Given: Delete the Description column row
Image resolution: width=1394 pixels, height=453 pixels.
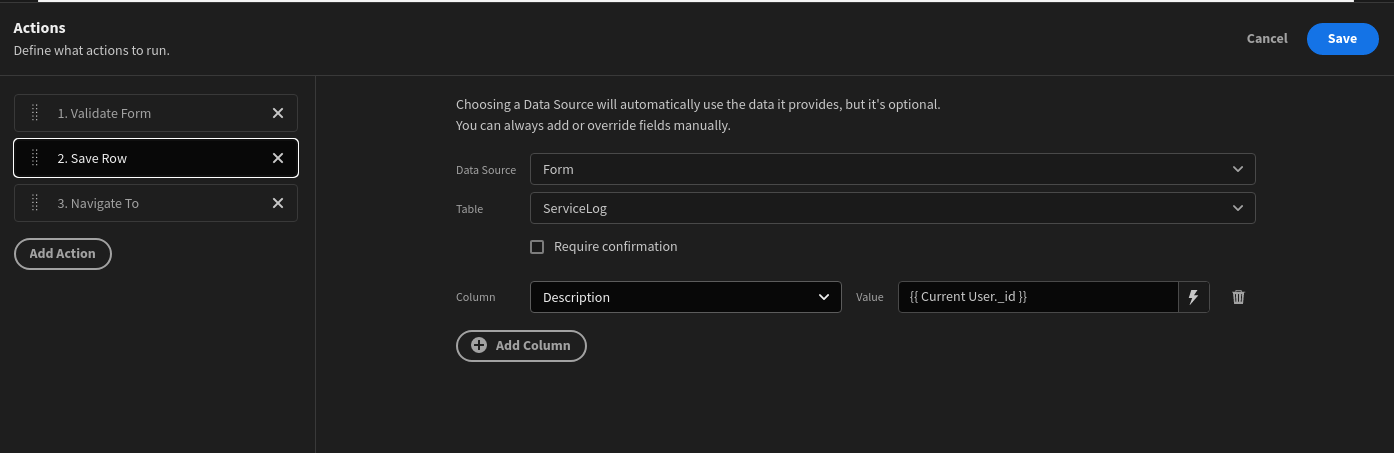Looking at the screenshot, I should [x=1238, y=297].
